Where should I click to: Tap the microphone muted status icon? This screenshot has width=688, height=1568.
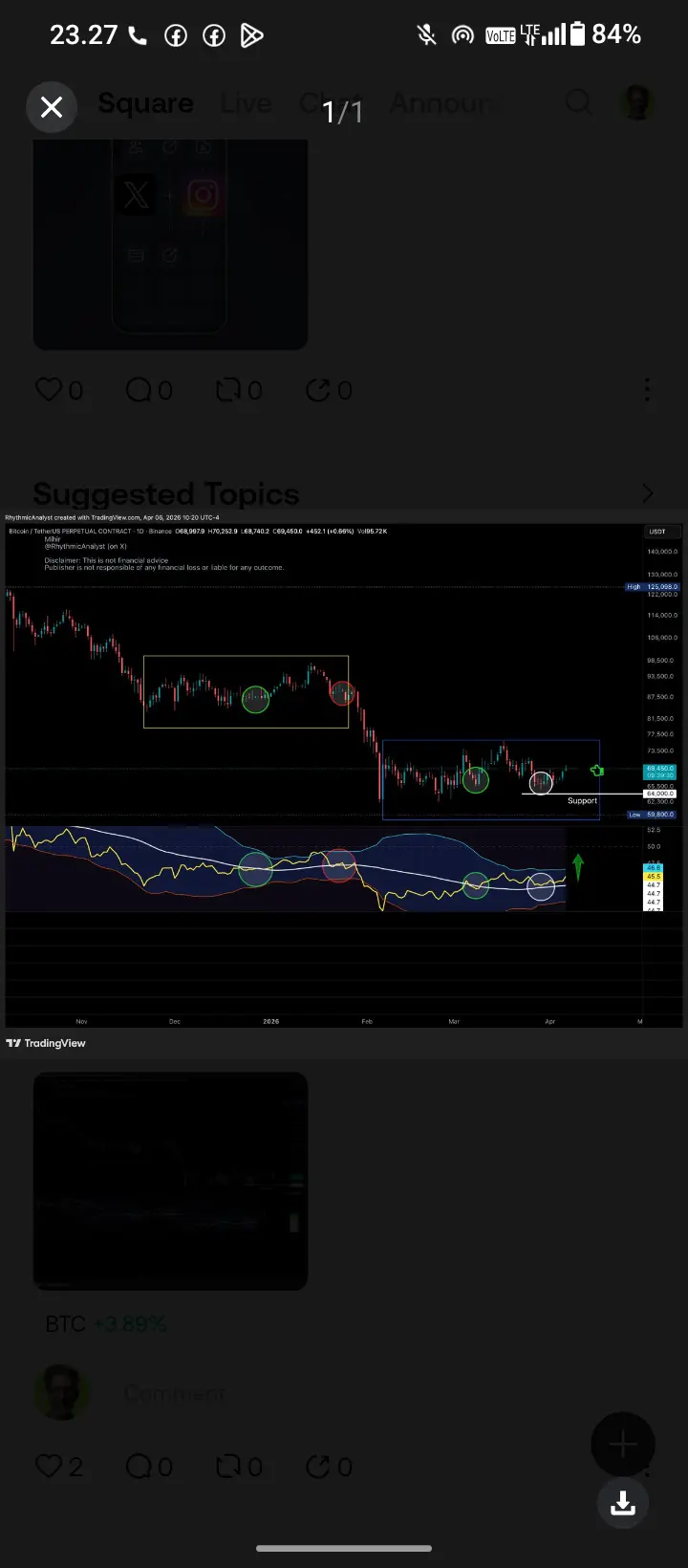(x=426, y=35)
